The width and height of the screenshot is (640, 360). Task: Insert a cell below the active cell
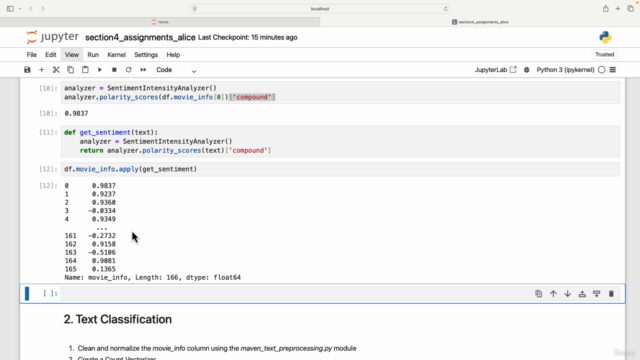point(597,294)
